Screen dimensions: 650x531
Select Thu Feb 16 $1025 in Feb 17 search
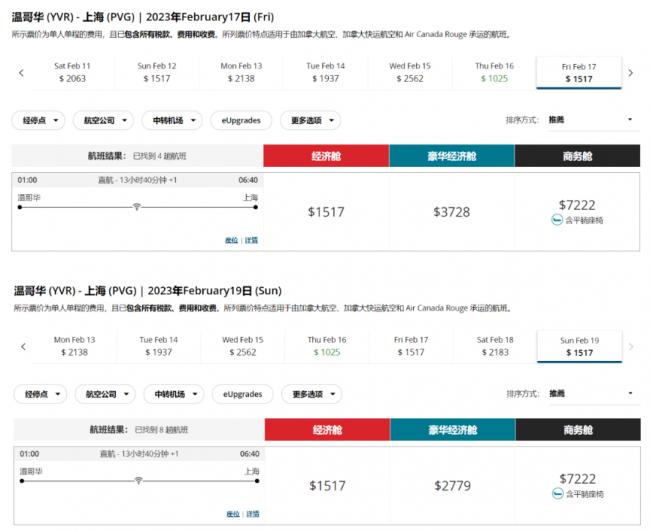(x=494, y=73)
